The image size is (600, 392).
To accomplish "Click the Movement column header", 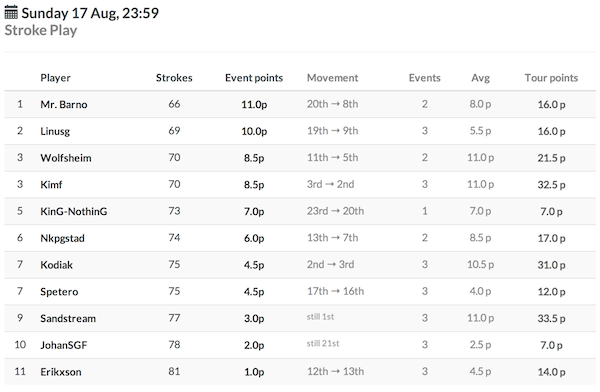I will click(333, 78).
